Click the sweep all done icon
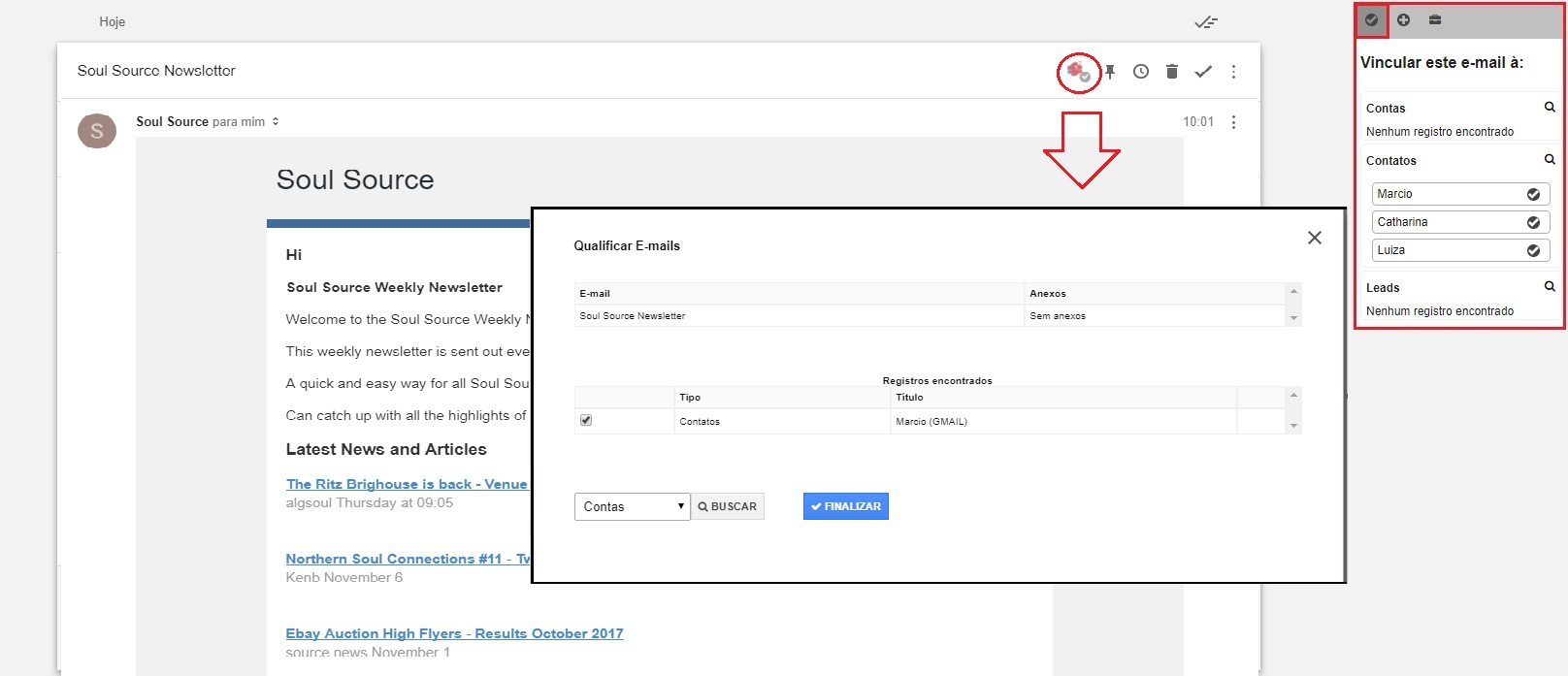The width and height of the screenshot is (1568, 676). coord(1206,22)
